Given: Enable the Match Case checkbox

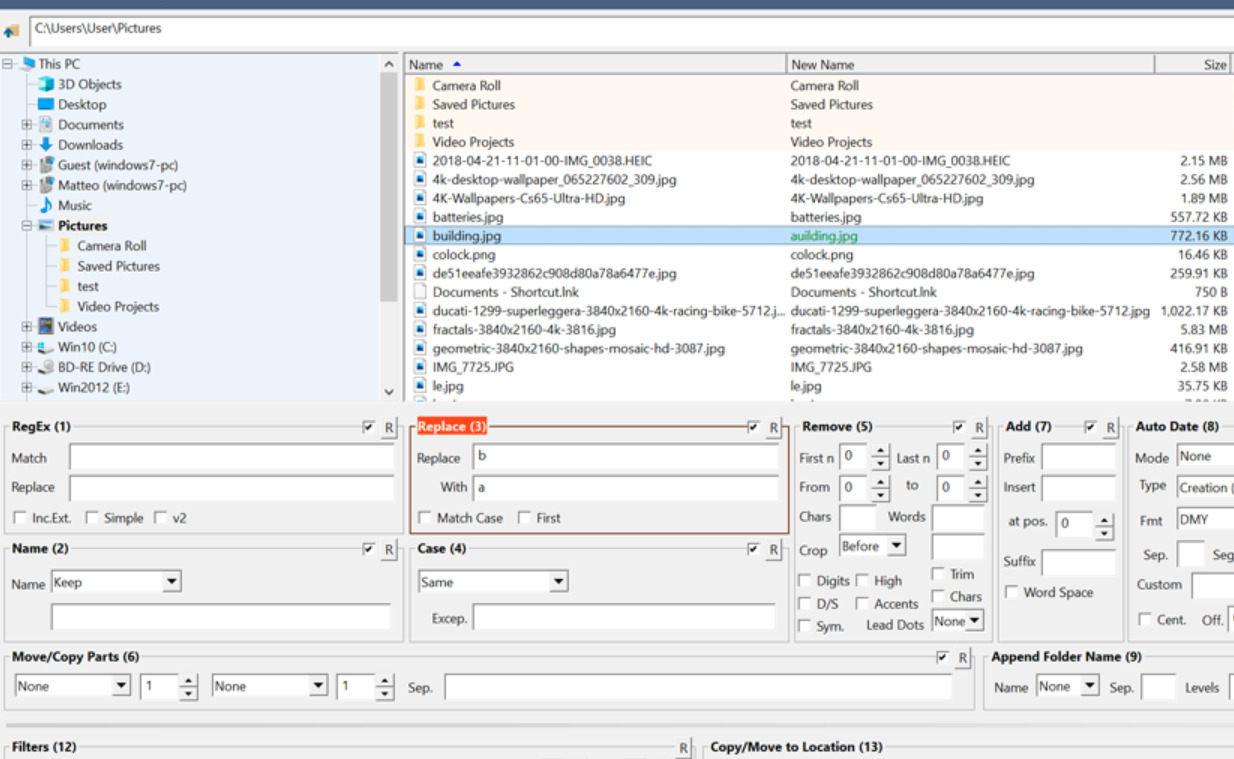Looking at the screenshot, I should [x=425, y=518].
